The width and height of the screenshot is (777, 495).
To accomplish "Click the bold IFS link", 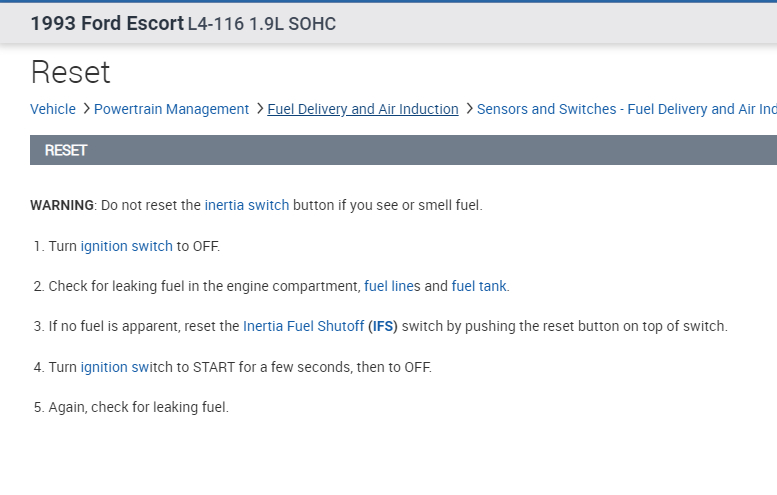I will (382, 326).
